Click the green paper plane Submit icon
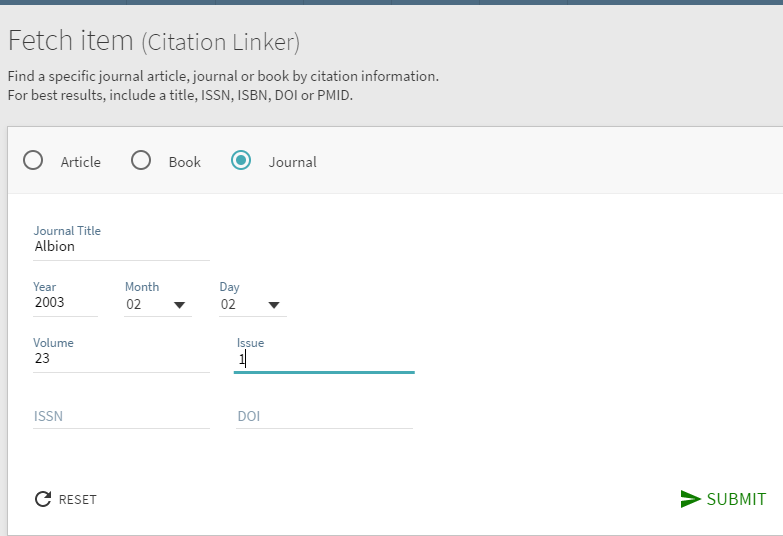Viewport: 783px width, 536px height. 690,499
